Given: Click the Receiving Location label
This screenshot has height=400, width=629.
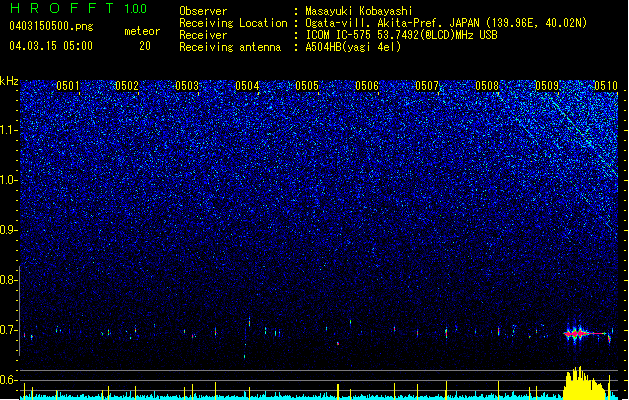Looking at the screenshot, I should coord(233,23).
